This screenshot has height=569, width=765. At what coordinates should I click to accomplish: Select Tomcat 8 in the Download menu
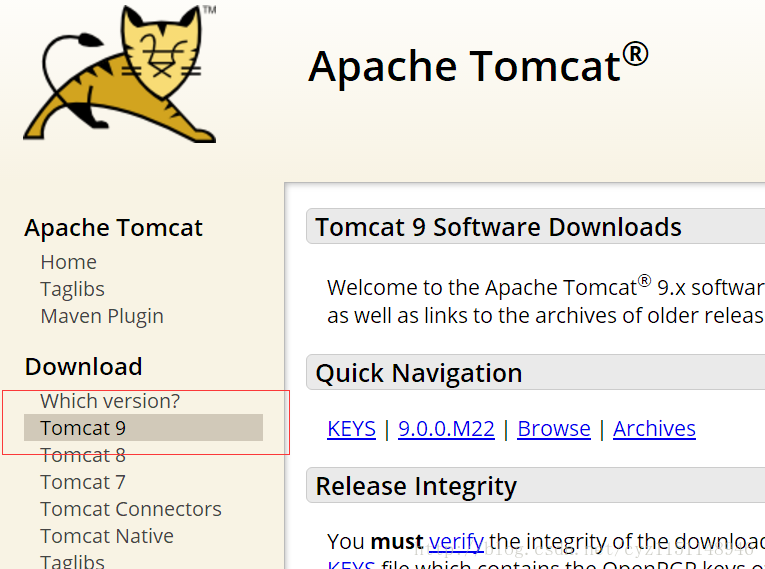(83, 455)
